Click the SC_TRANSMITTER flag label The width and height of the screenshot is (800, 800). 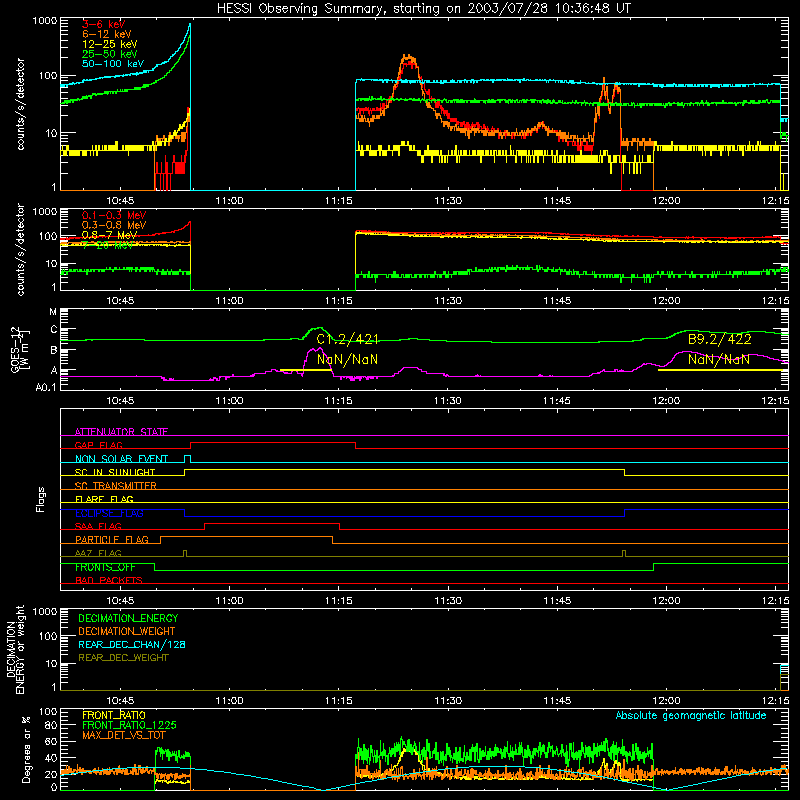click(x=116, y=486)
